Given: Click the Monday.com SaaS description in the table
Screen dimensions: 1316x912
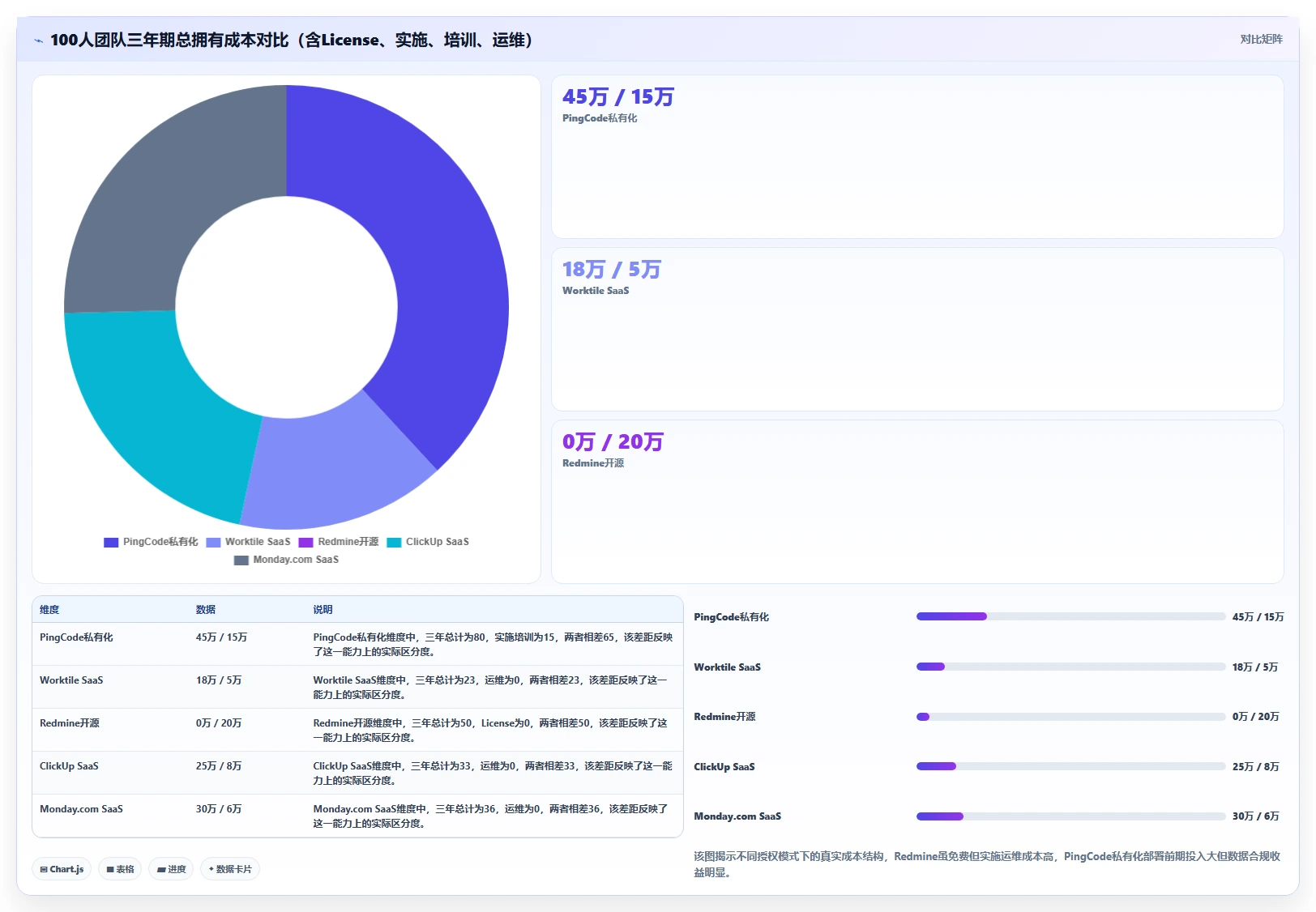Looking at the screenshot, I should tap(490, 816).
